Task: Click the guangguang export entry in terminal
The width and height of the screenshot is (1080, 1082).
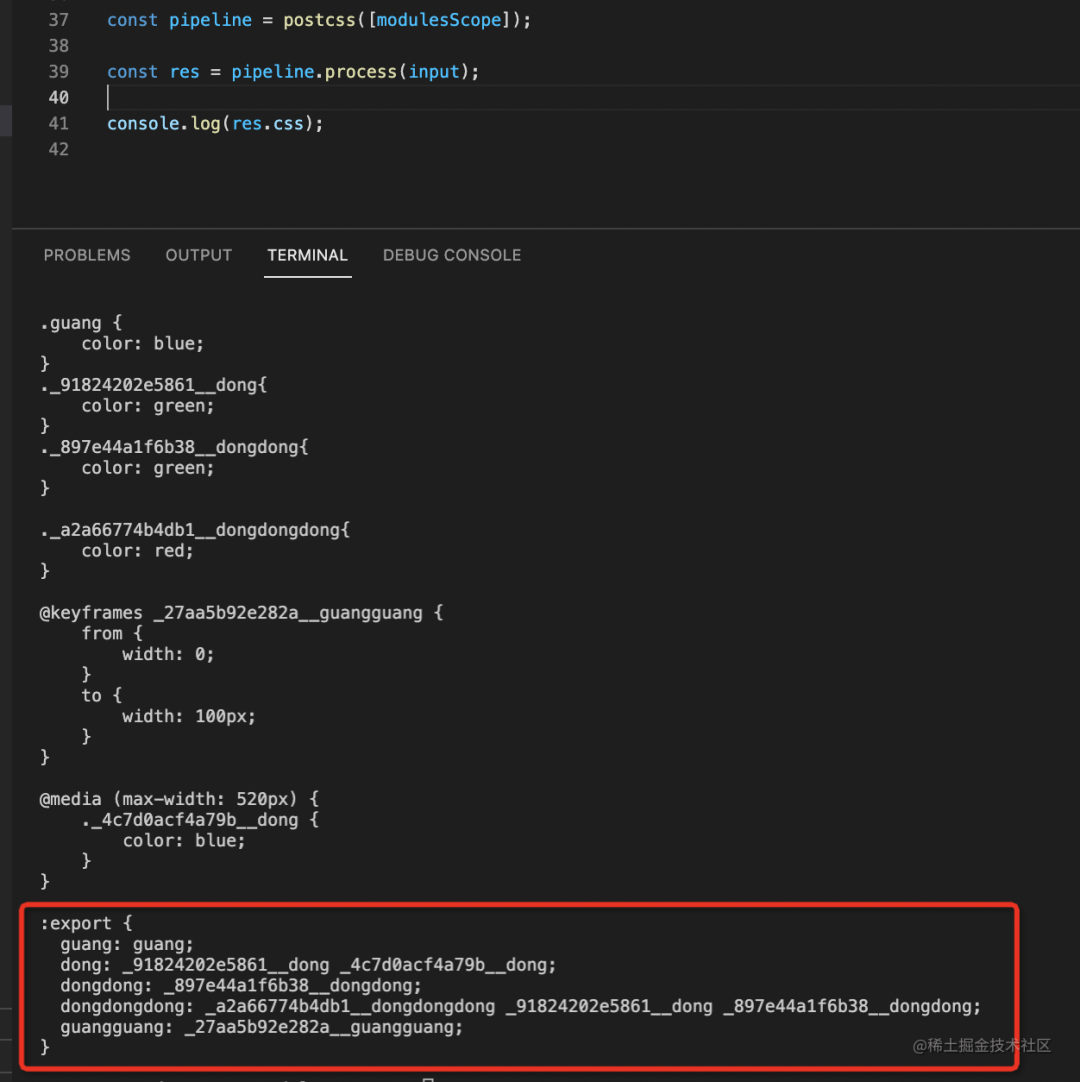Action: (261, 1027)
